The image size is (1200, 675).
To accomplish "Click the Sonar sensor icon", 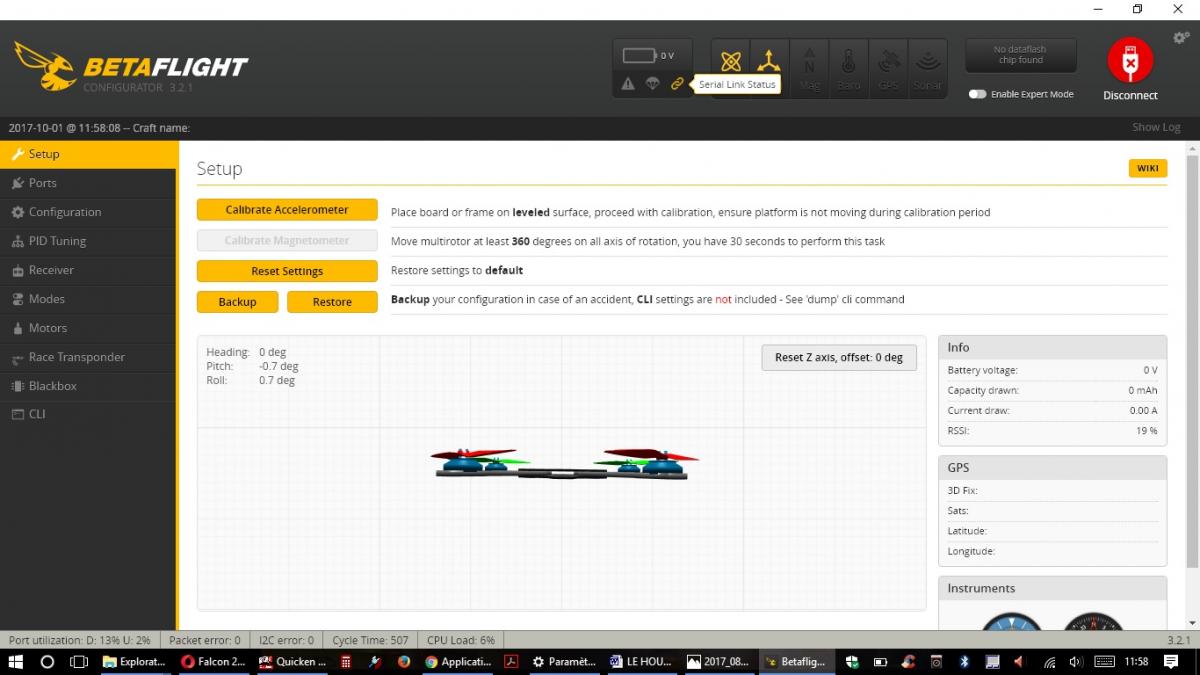I will (927, 67).
